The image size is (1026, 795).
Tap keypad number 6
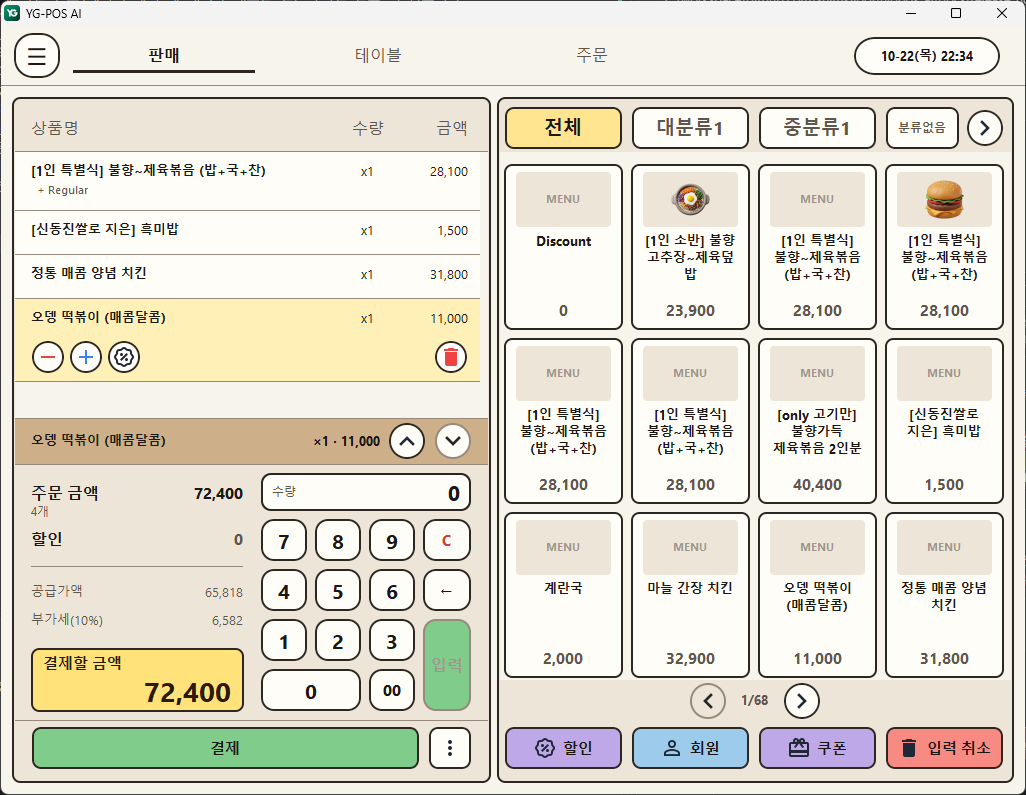[392, 591]
